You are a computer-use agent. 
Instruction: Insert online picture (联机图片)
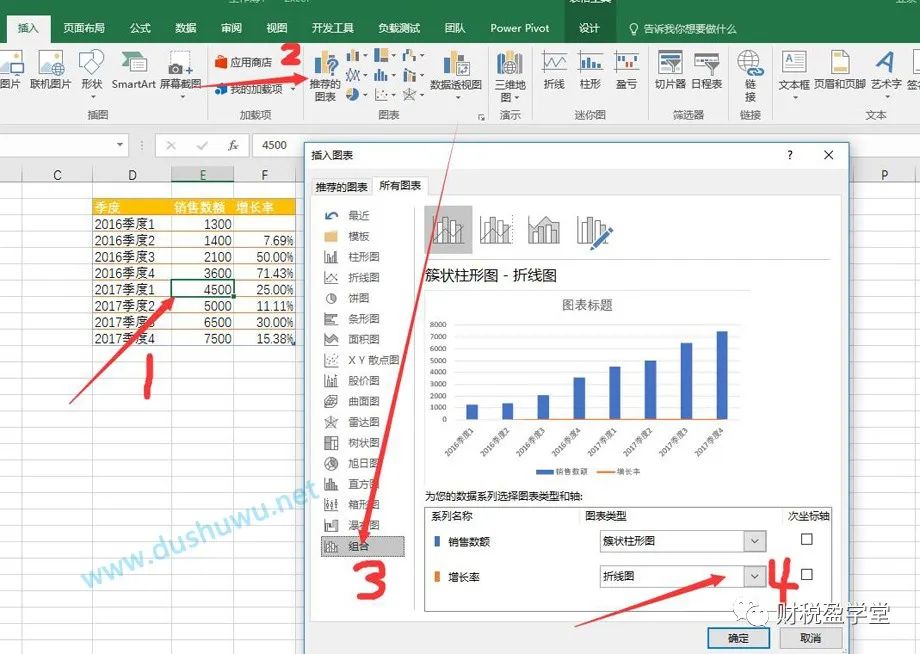(50, 70)
